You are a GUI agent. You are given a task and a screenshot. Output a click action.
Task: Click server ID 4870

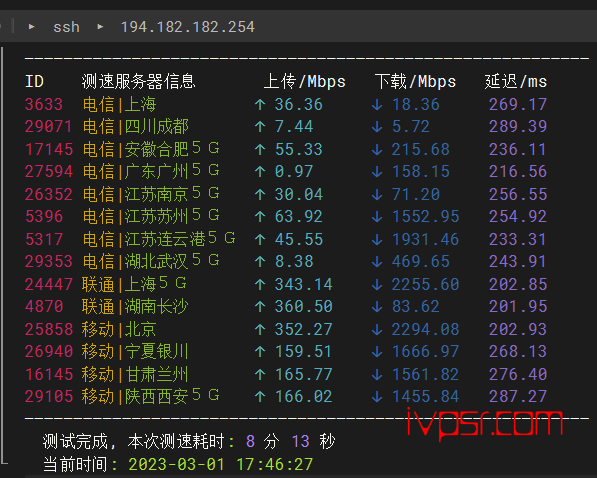44,306
